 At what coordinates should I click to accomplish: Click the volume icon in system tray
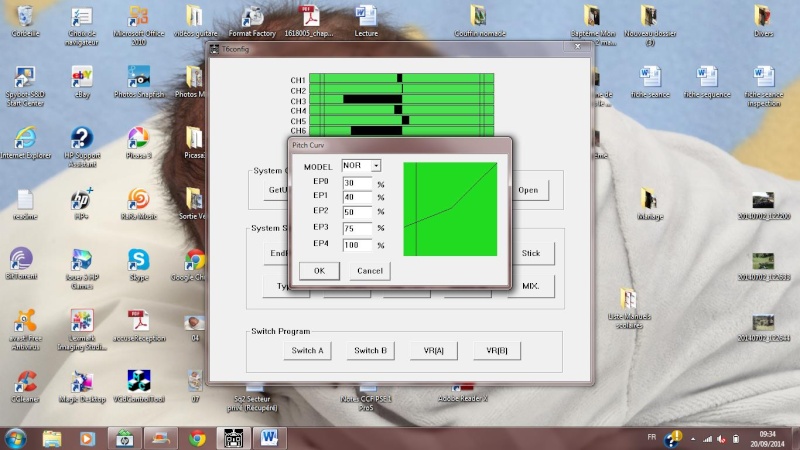(721, 439)
